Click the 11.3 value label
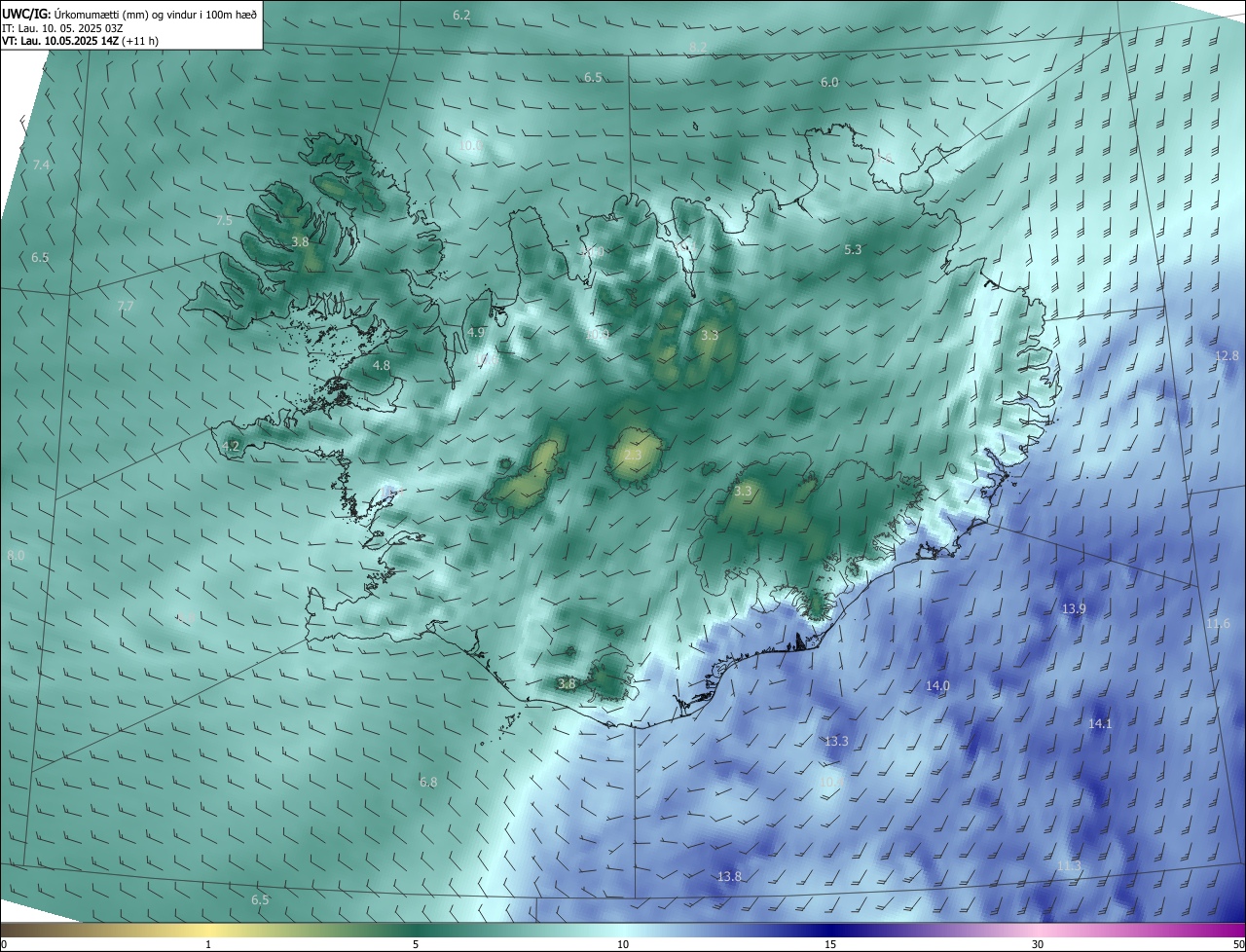 click(x=1069, y=866)
